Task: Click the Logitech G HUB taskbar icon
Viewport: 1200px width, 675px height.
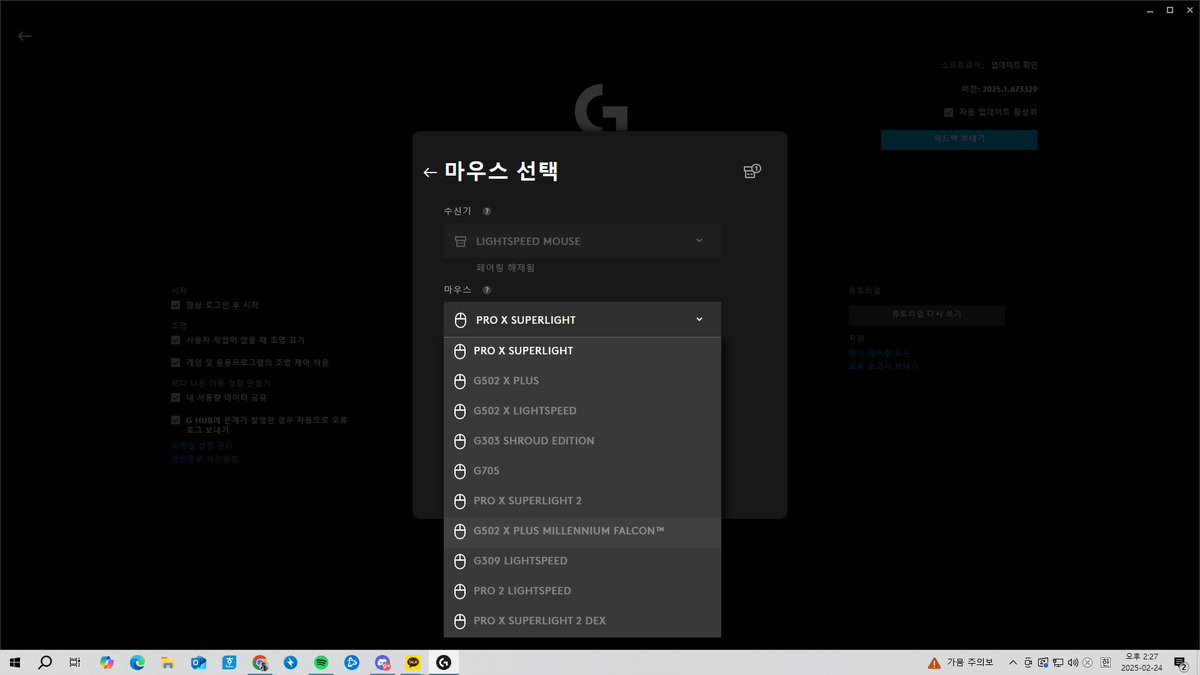Action: pos(443,662)
